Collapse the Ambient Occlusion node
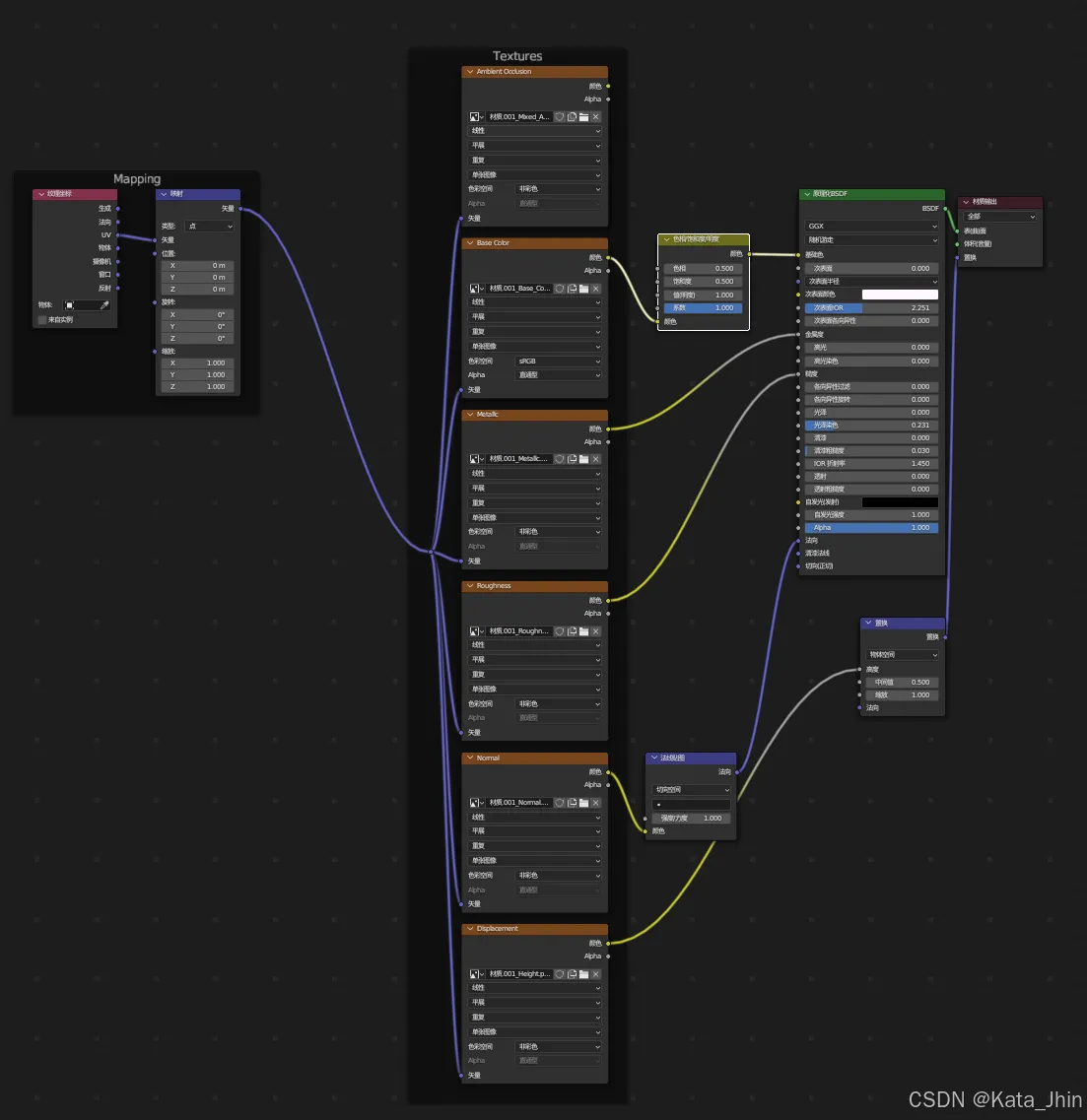 [470, 72]
